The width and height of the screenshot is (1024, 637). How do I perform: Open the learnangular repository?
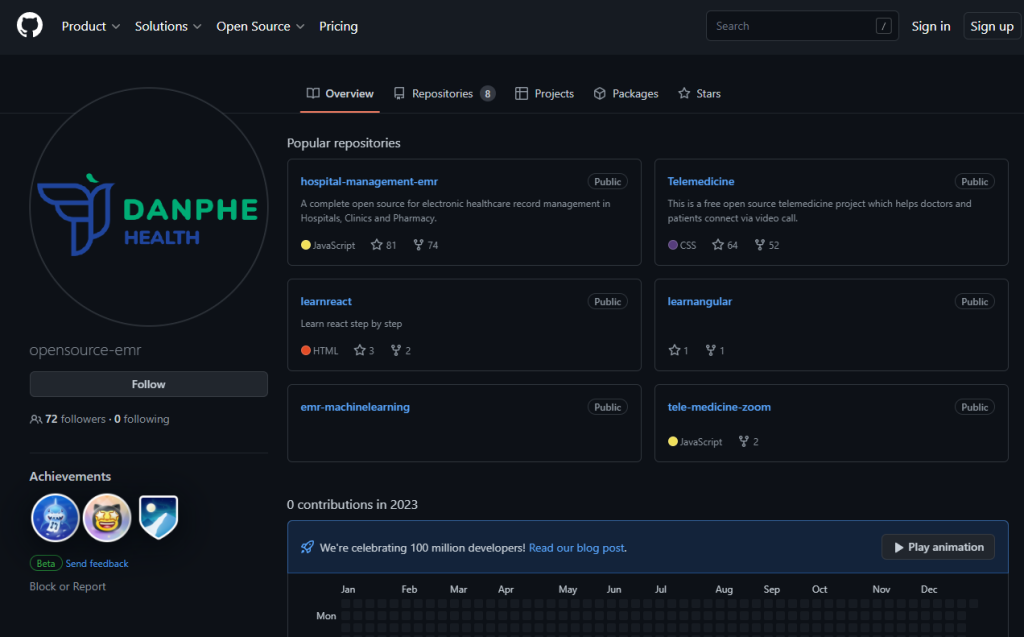[x=699, y=301]
